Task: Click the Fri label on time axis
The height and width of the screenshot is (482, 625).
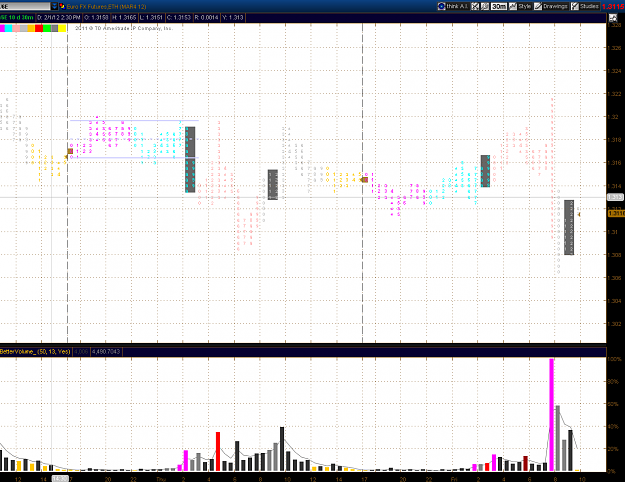Action: click(454, 479)
